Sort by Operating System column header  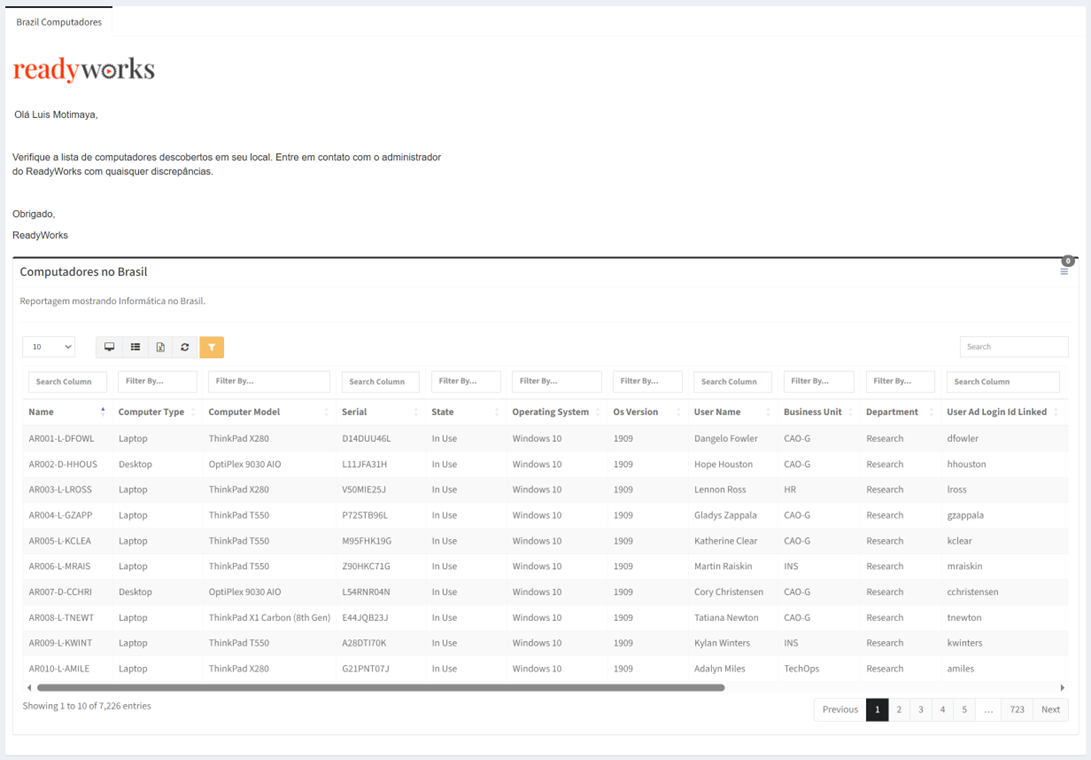click(x=557, y=412)
